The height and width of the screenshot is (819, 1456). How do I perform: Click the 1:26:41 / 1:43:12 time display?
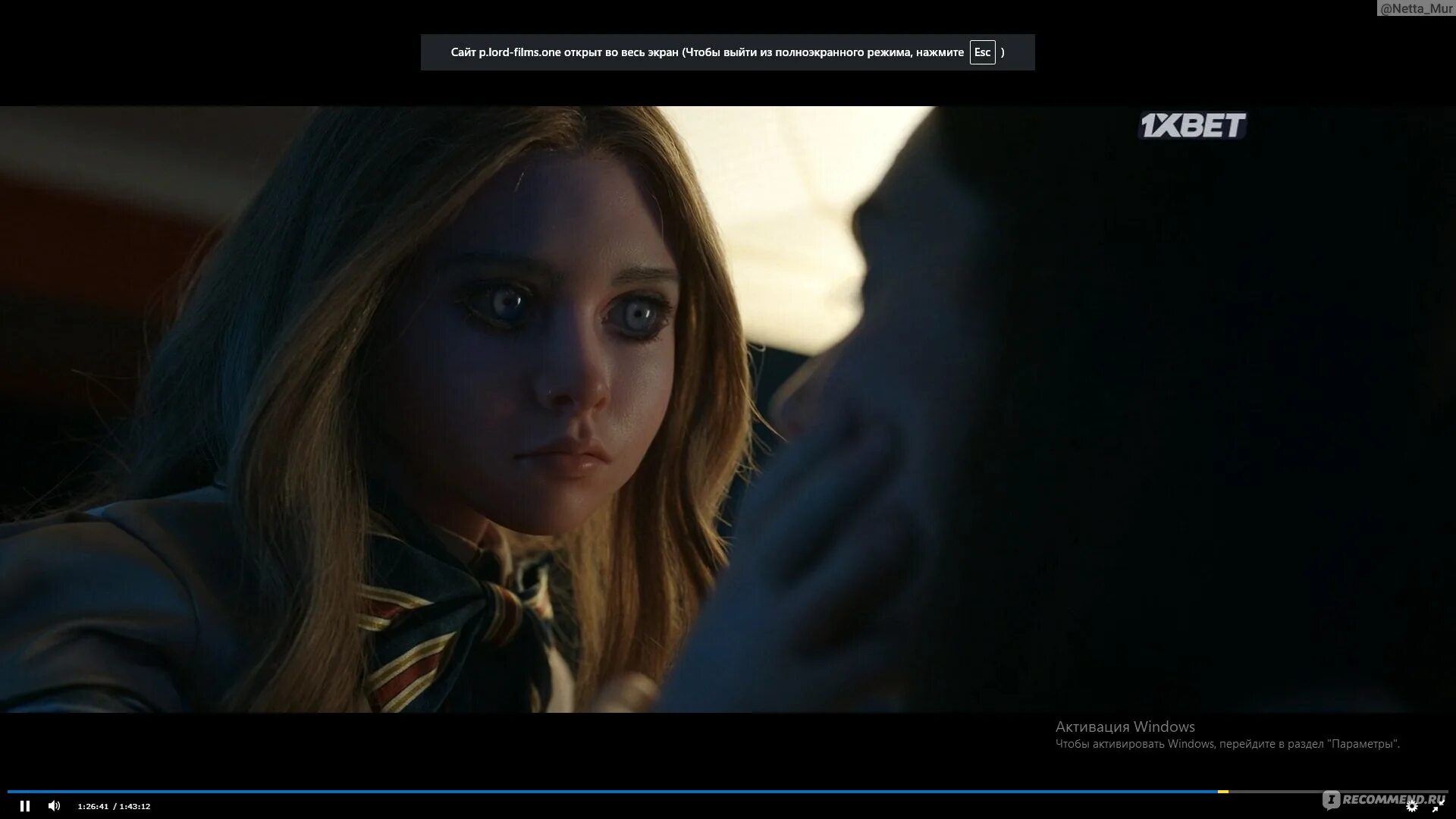point(114,807)
